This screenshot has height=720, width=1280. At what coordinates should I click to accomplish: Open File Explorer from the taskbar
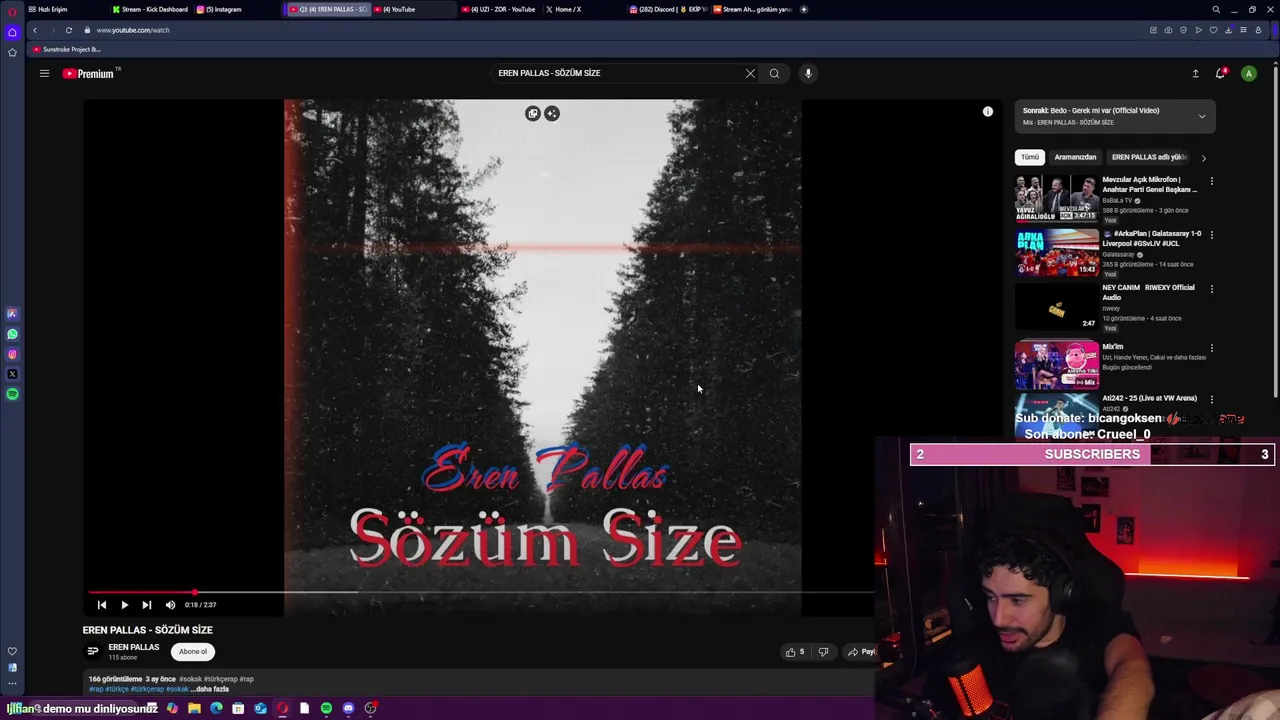tap(194, 708)
